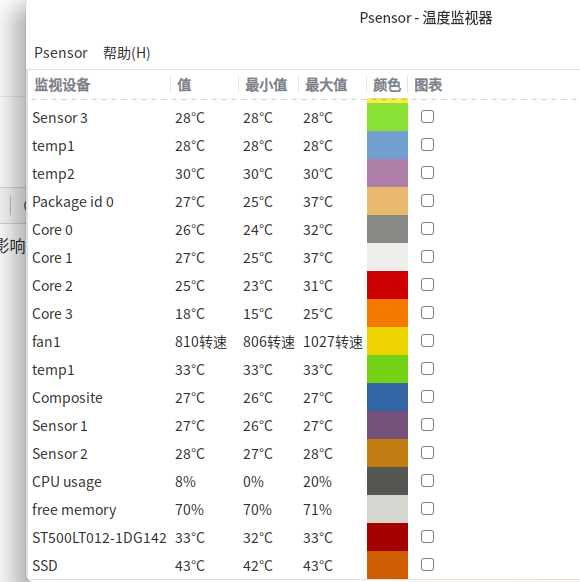Click the 图表 column header

tap(428, 85)
